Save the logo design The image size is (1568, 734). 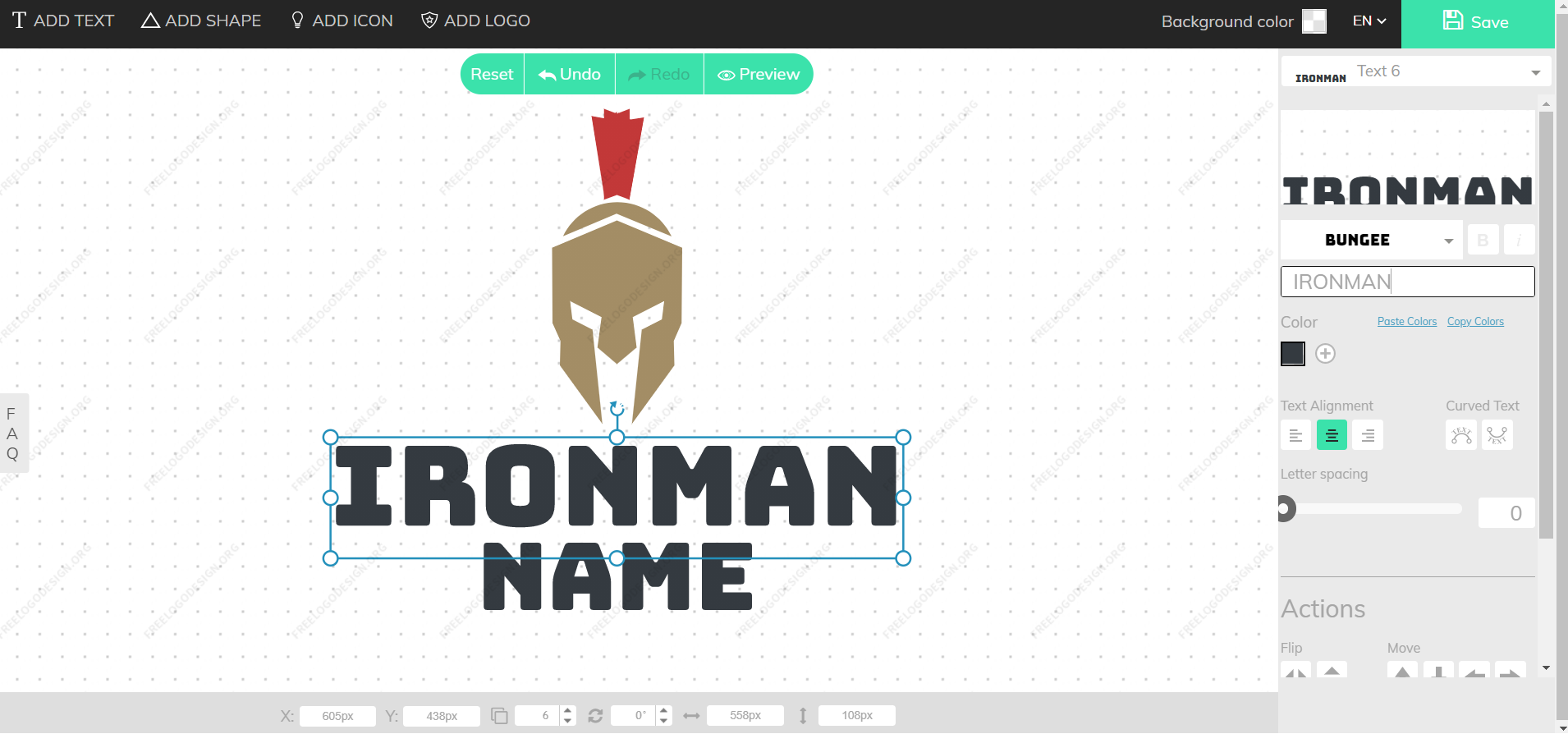coord(1477,22)
